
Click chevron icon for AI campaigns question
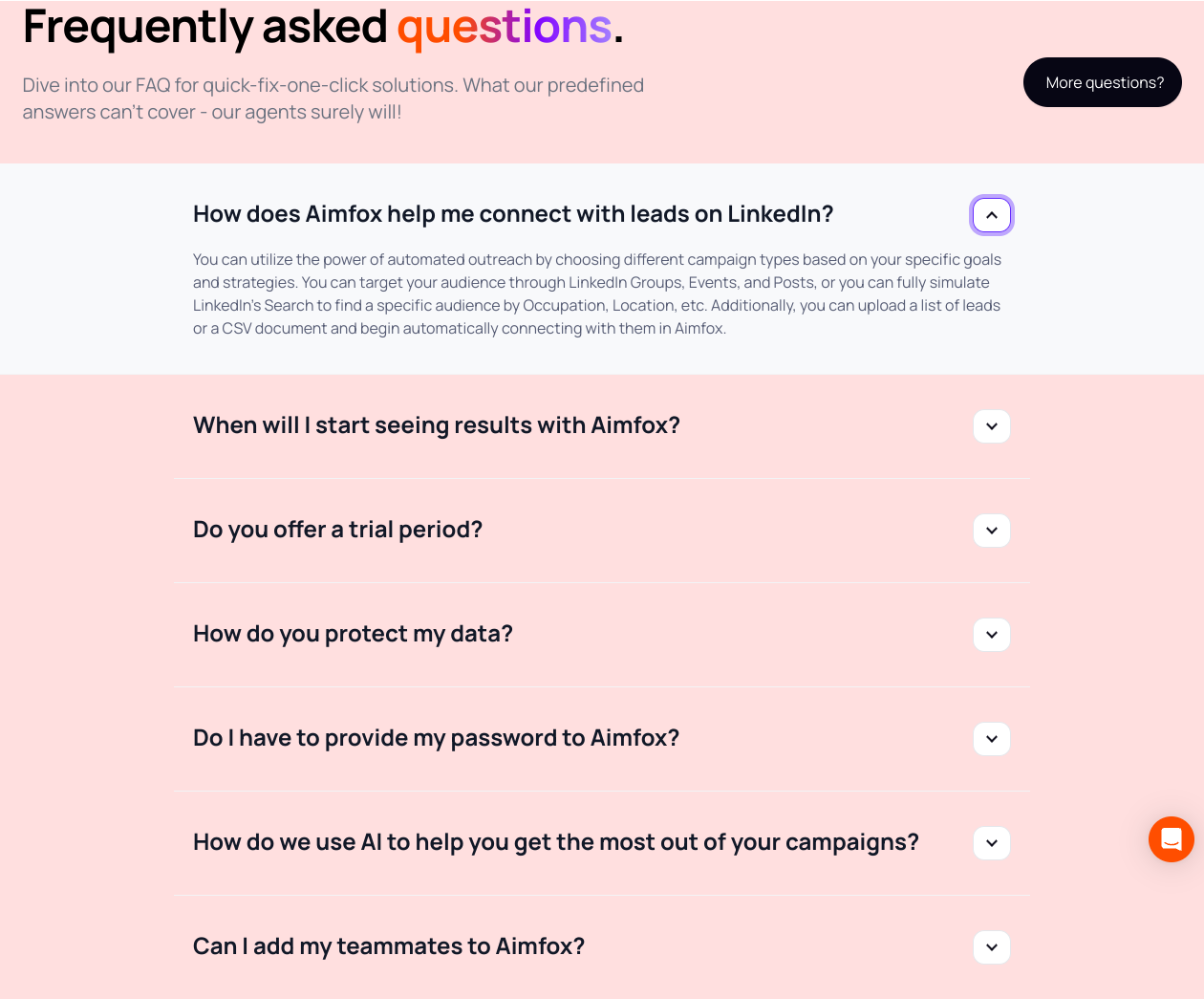click(992, 843)
